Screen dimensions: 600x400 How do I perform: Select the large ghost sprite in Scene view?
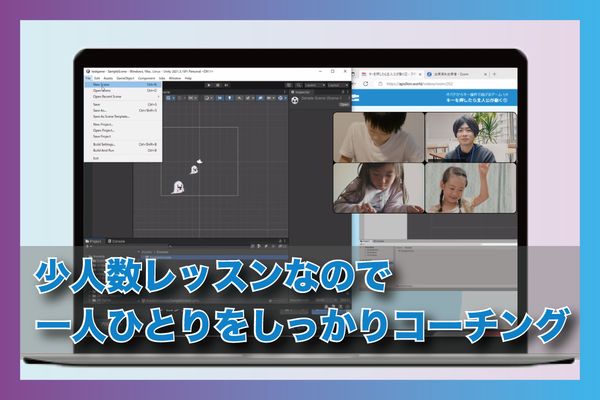[x=178, y=187]
